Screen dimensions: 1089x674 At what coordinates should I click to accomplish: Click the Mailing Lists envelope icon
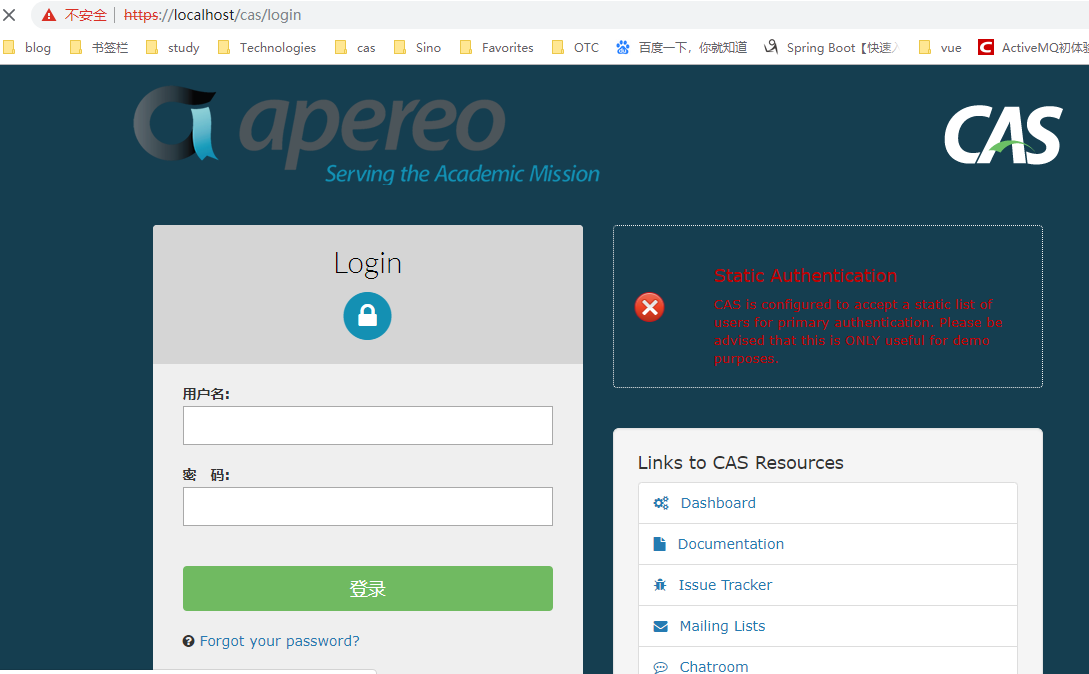click(660, 626)
